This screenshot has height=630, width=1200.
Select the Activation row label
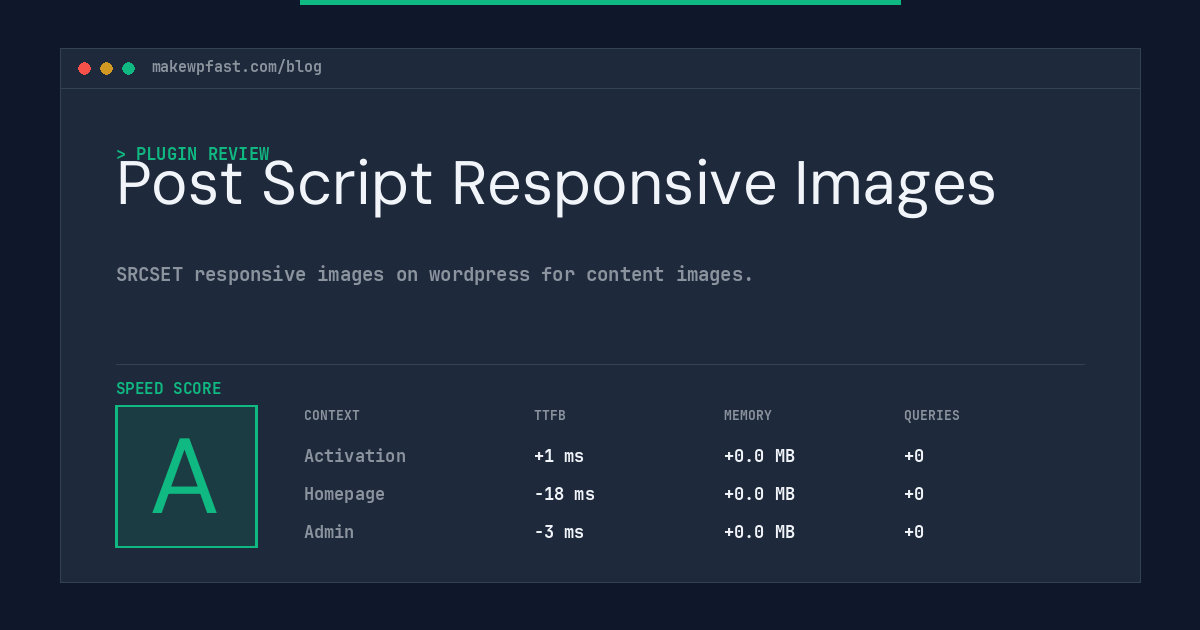[355, 456]
